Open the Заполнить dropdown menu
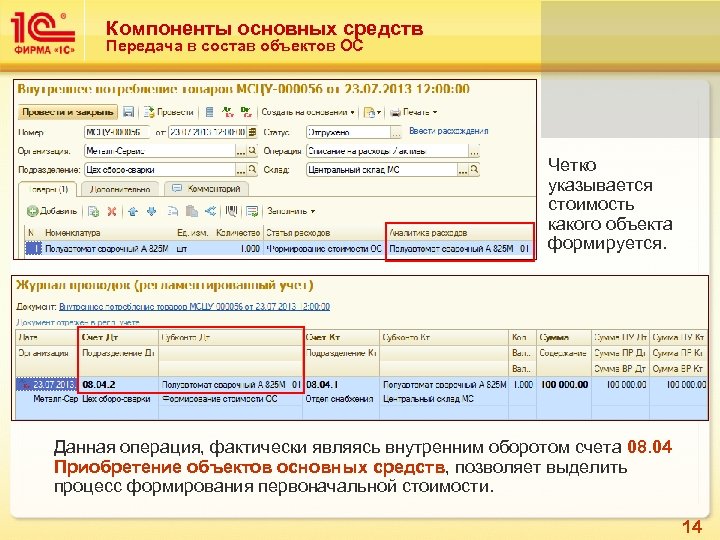The image size is (720, 540). point(291,211)
